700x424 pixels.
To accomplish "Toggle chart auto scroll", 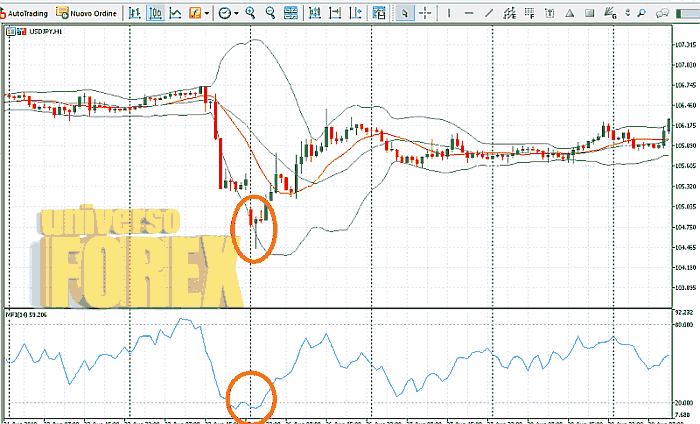I will coord(316,13).
